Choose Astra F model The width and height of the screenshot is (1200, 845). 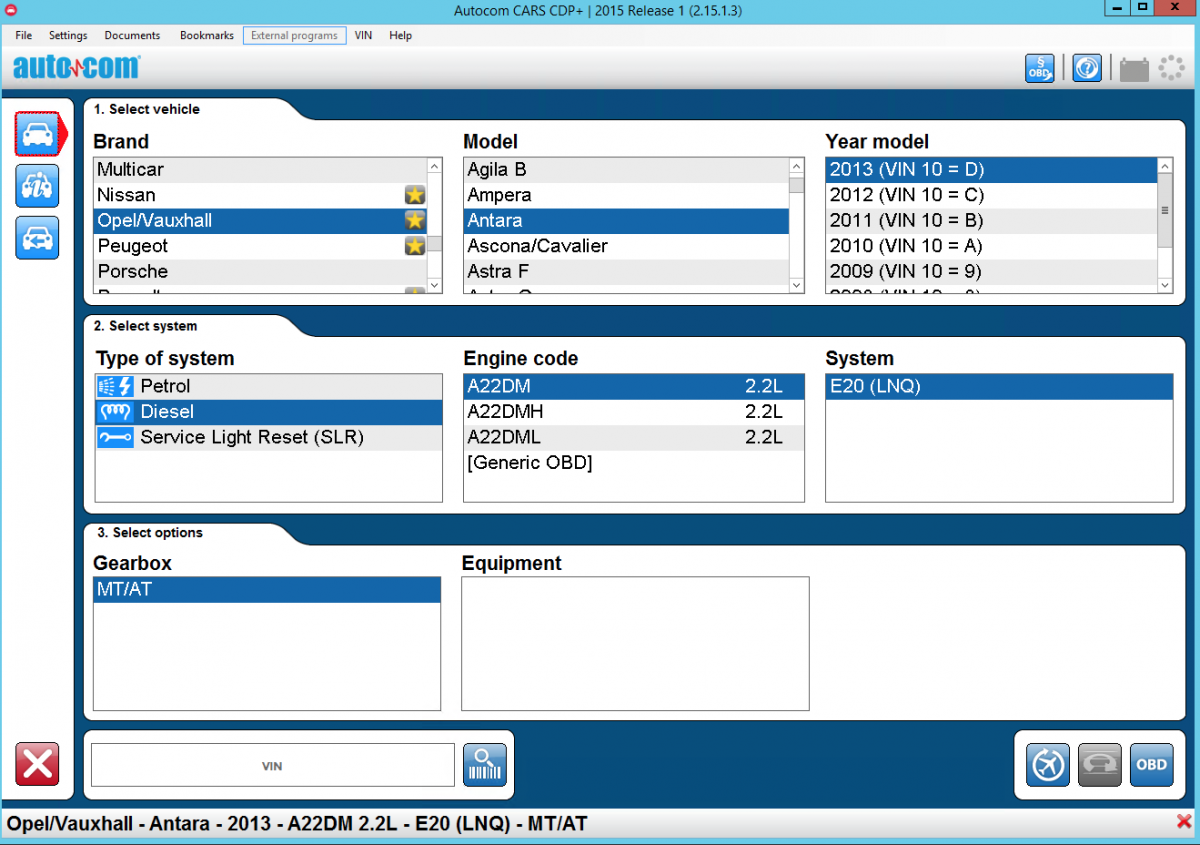tap(626, 271)
